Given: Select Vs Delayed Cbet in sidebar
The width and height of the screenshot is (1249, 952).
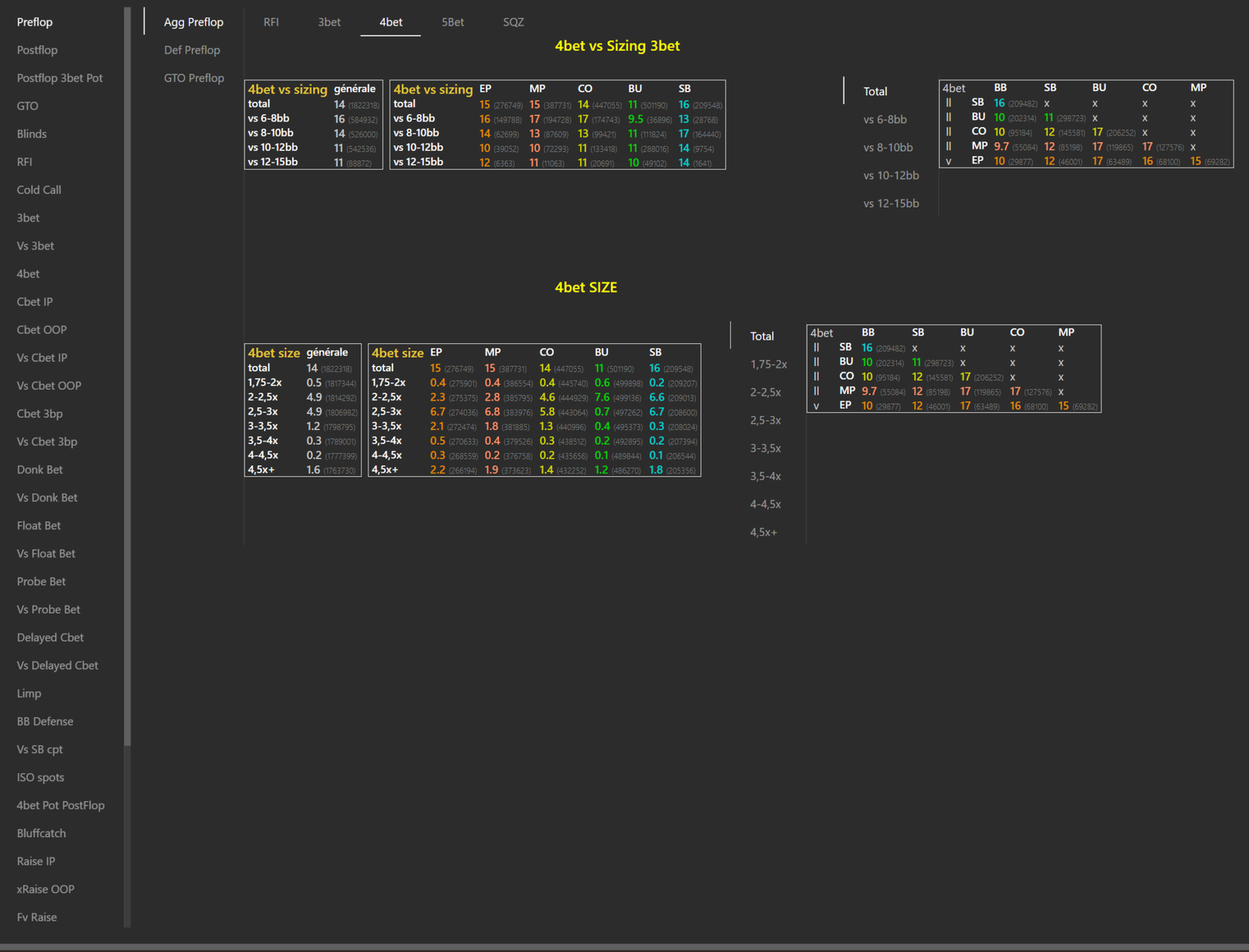Looking at the screenshot, I should 58,666.
